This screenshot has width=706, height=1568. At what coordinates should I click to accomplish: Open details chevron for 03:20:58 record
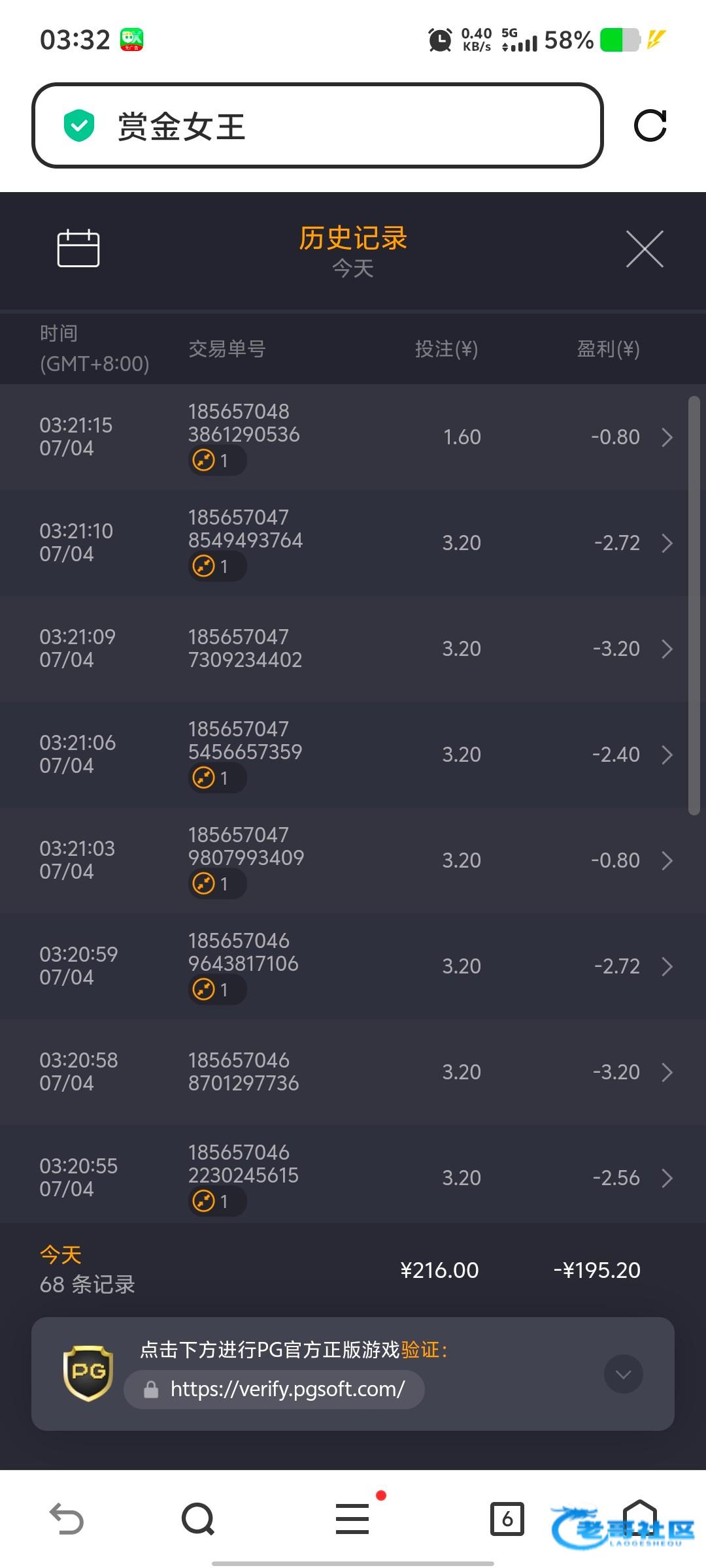667,1072
